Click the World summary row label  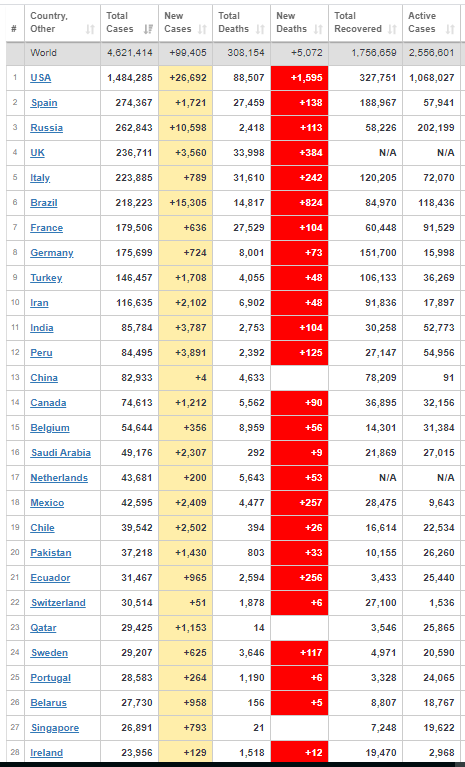tap(44, 53)
